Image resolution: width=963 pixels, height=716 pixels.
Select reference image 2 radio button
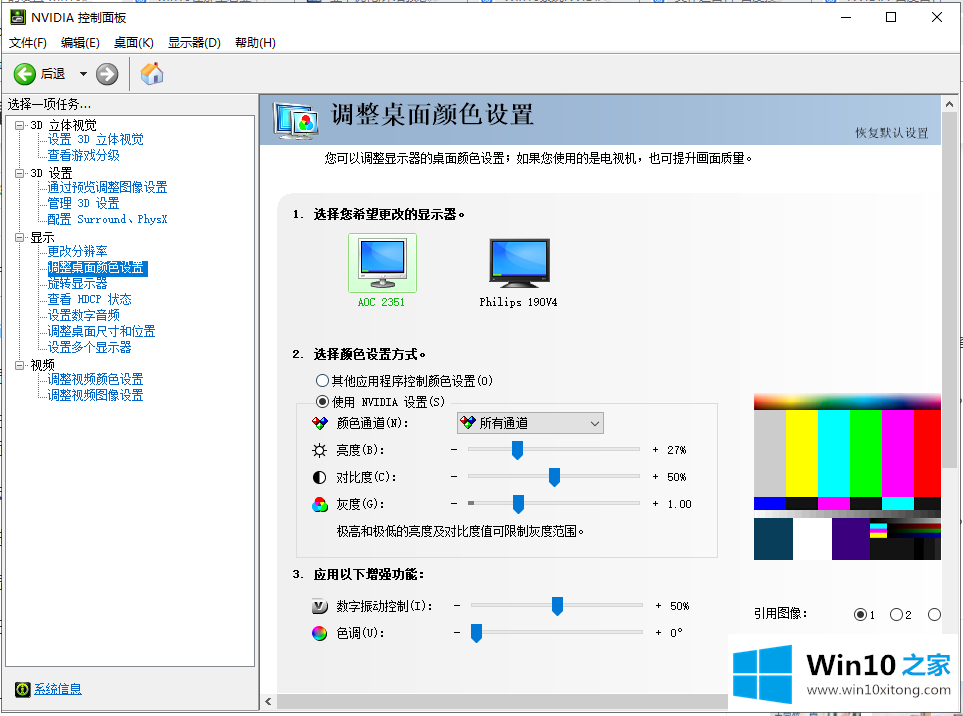(896, 615)
